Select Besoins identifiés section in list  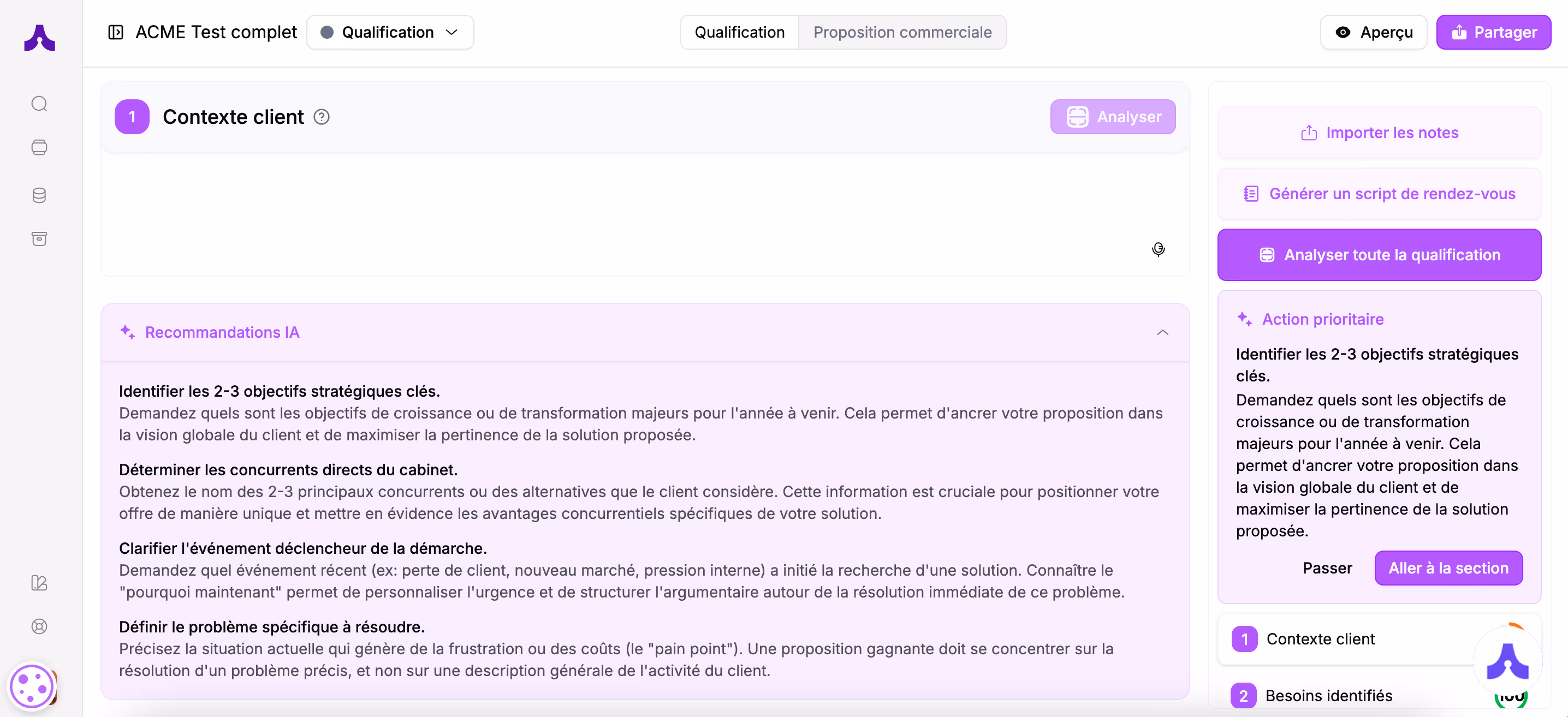coord(1328,696)
